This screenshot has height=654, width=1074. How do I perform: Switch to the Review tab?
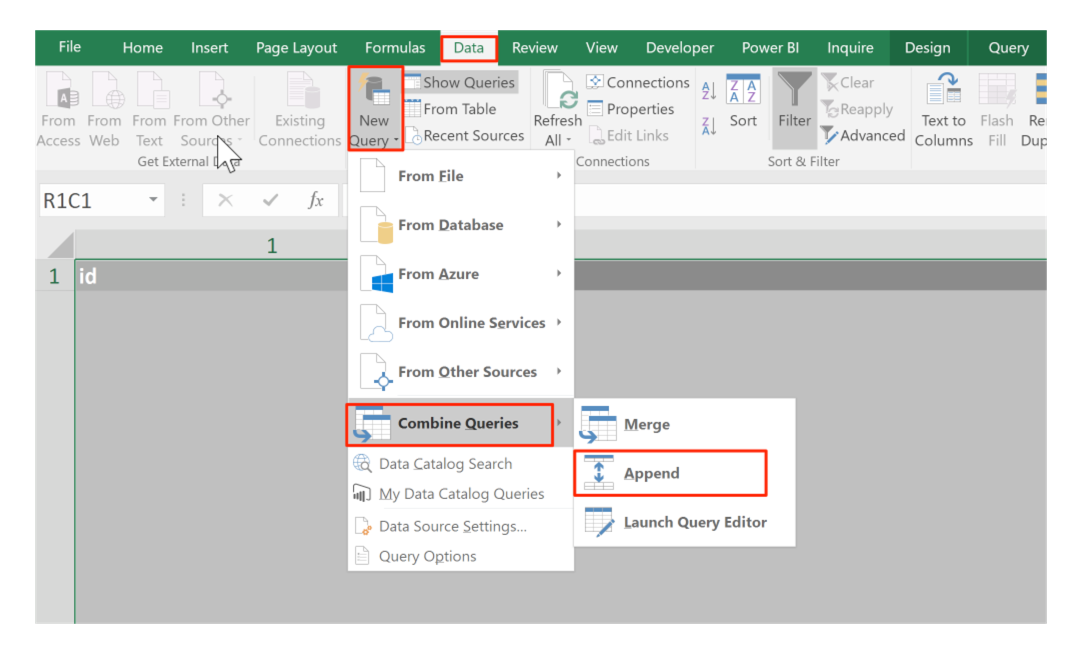point(535,48)
